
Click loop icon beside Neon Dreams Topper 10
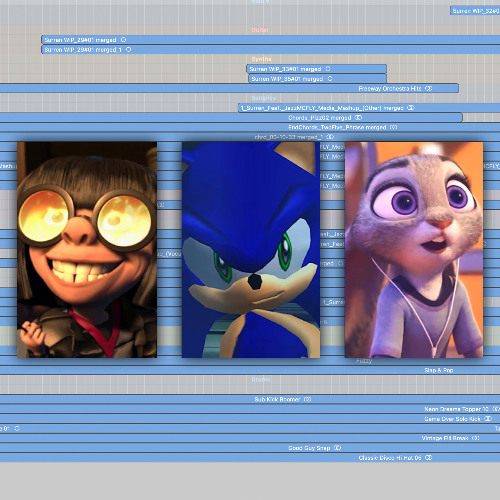(496, 409)
